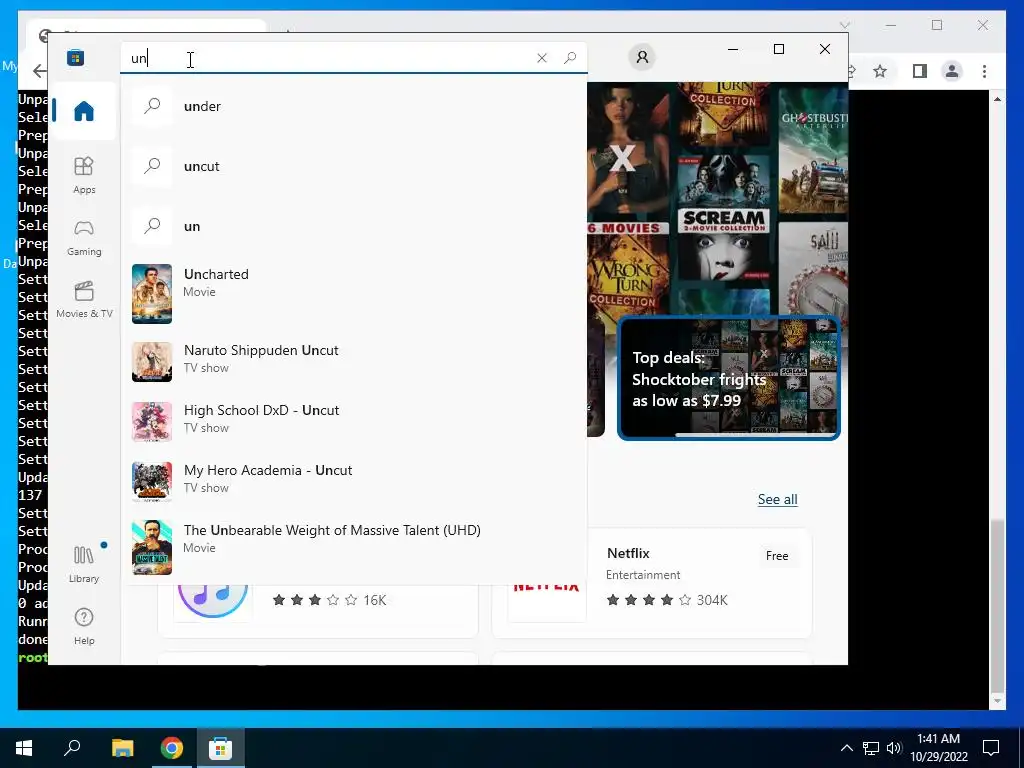Click the magnifier search button in search box
Viewport: 1024px width, 768px height.
tap(570, 58)
